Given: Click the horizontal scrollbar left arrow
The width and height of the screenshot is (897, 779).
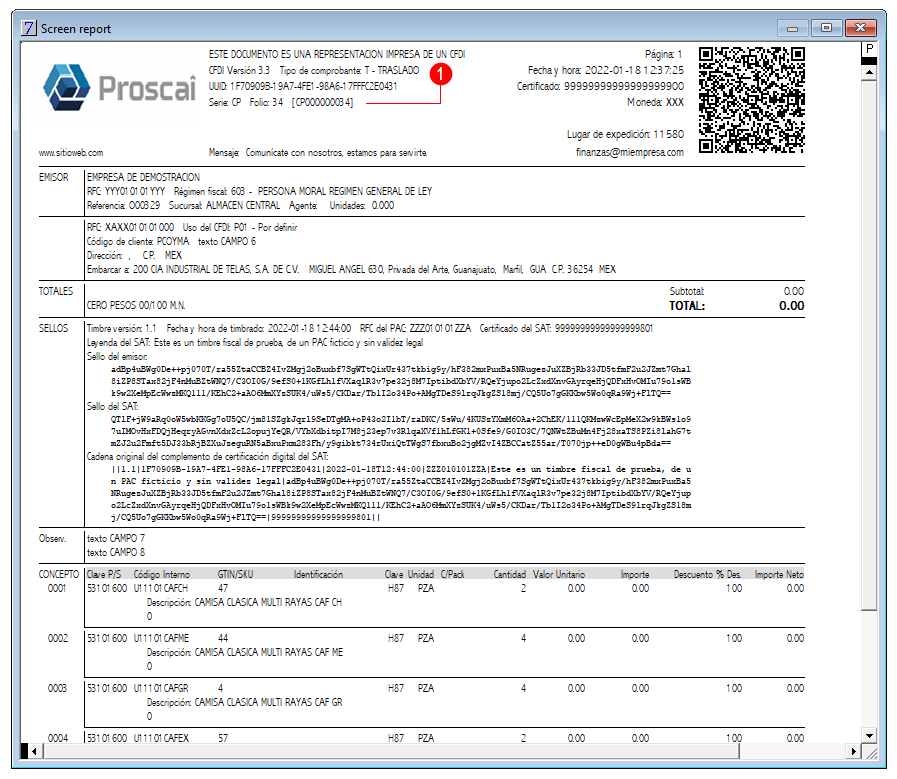Looking at the screenshot, I should pyautogui.click(x=35, y=751).
